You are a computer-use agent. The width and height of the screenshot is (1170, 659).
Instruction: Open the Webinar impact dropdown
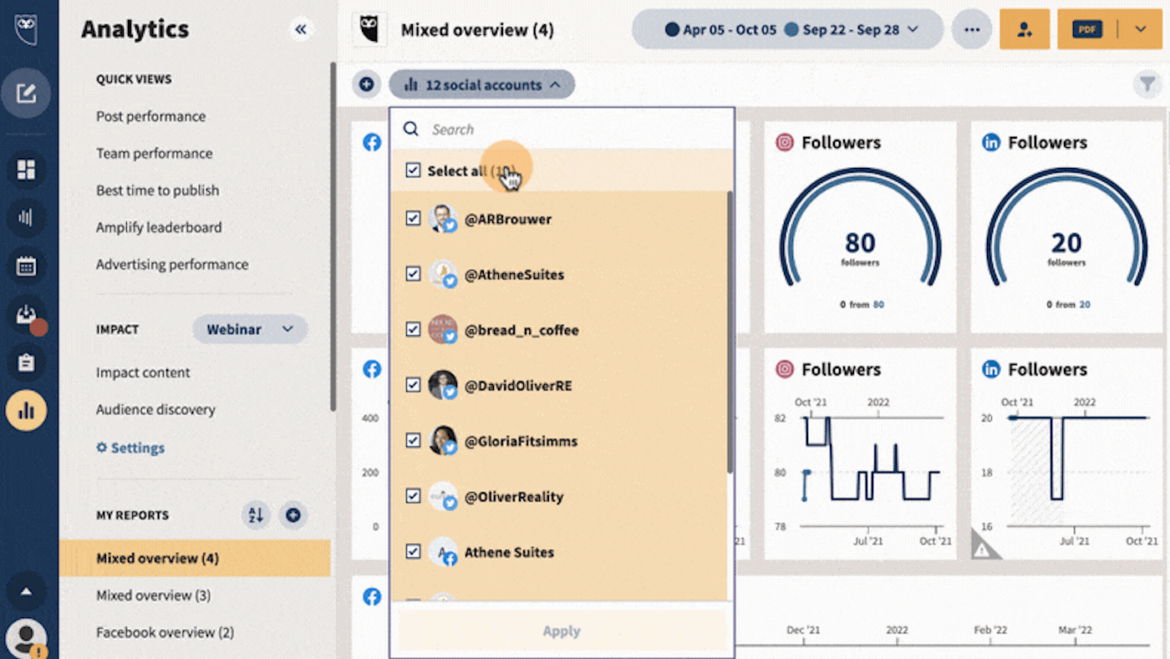(x=249, y=329)
